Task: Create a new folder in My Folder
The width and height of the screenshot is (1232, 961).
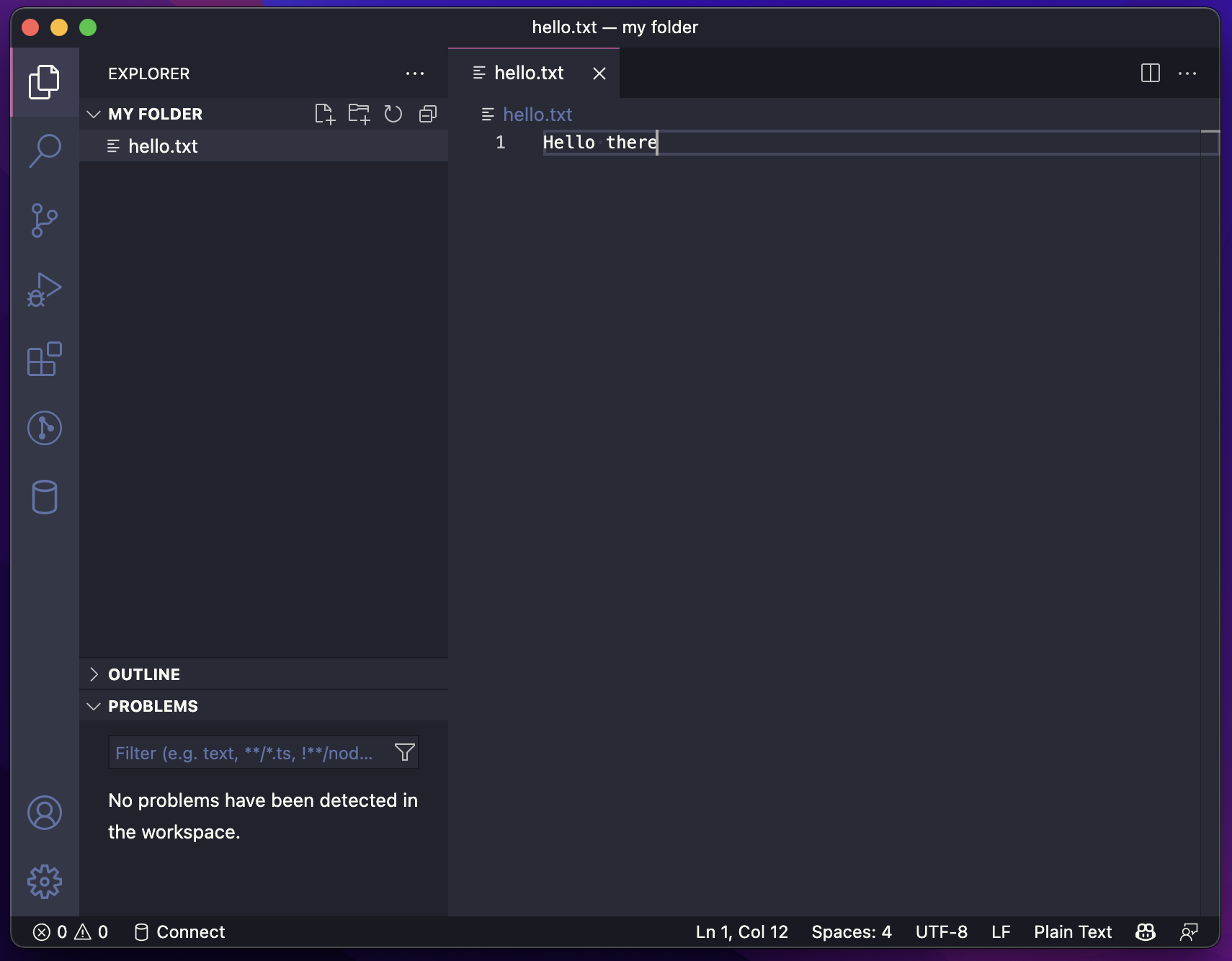Action: coord(359,114)
